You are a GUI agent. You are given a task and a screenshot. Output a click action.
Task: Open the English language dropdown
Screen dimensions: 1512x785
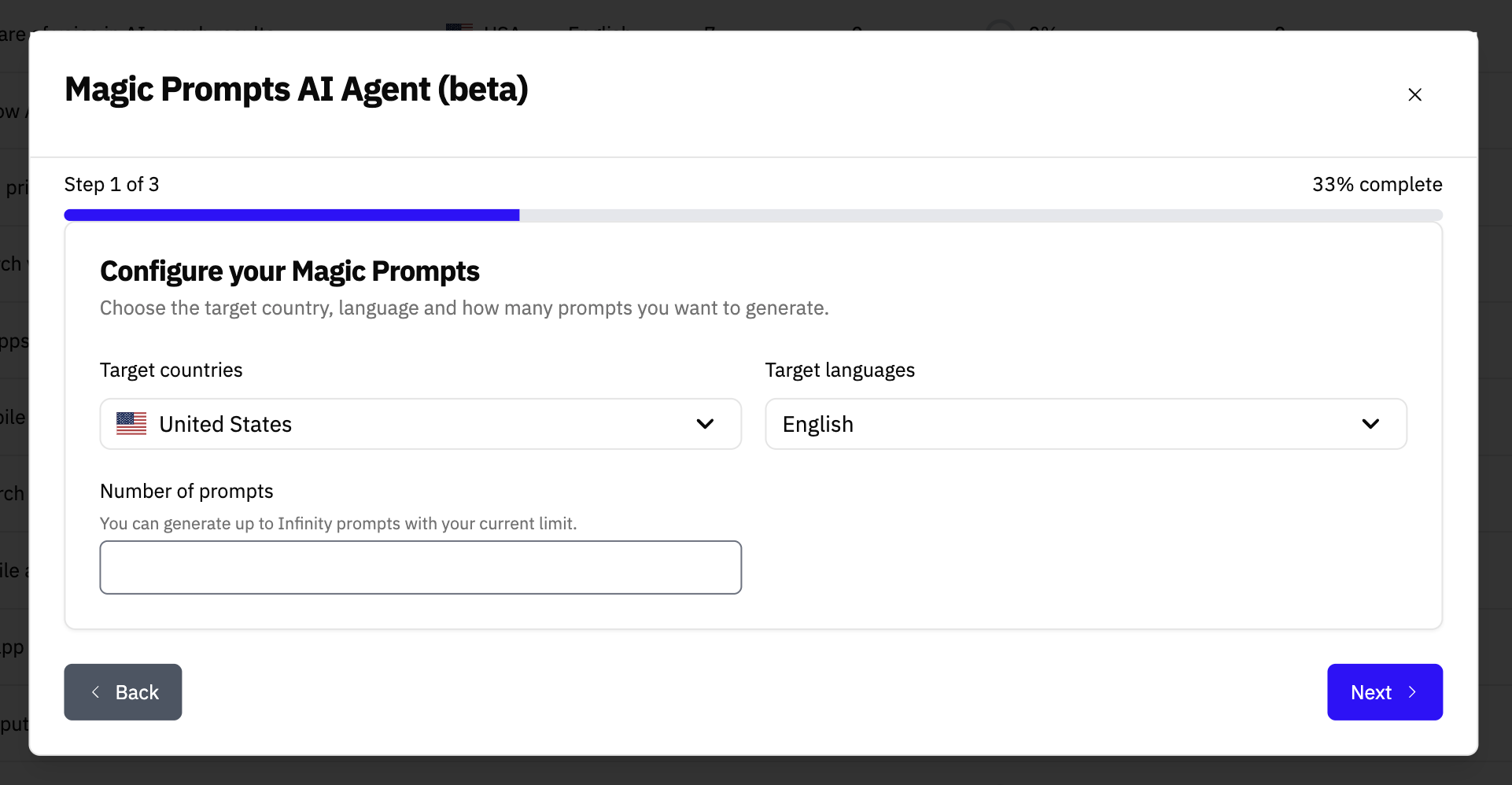click(1086, 424)
